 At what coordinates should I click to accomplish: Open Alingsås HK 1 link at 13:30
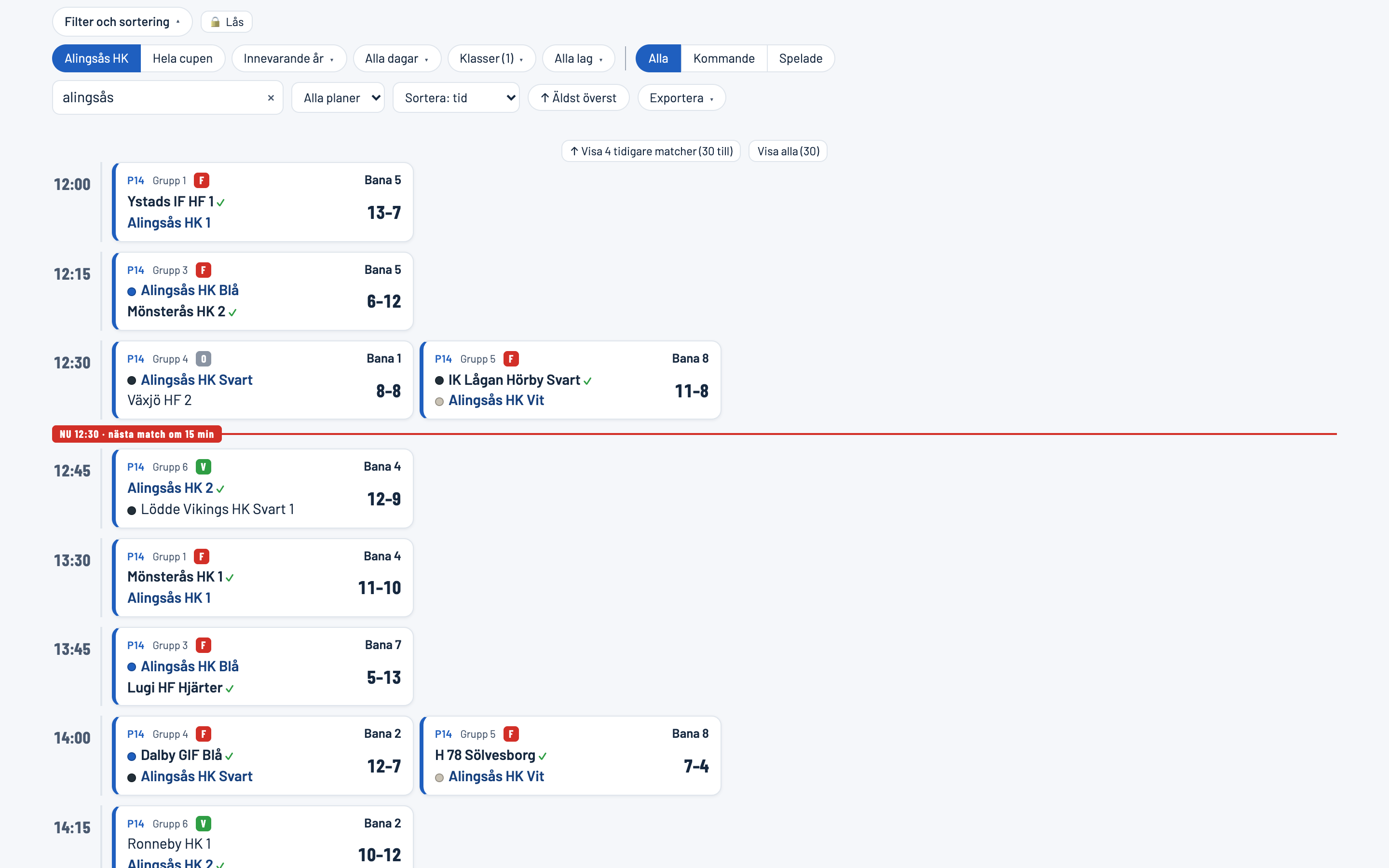tap(169, 598)
